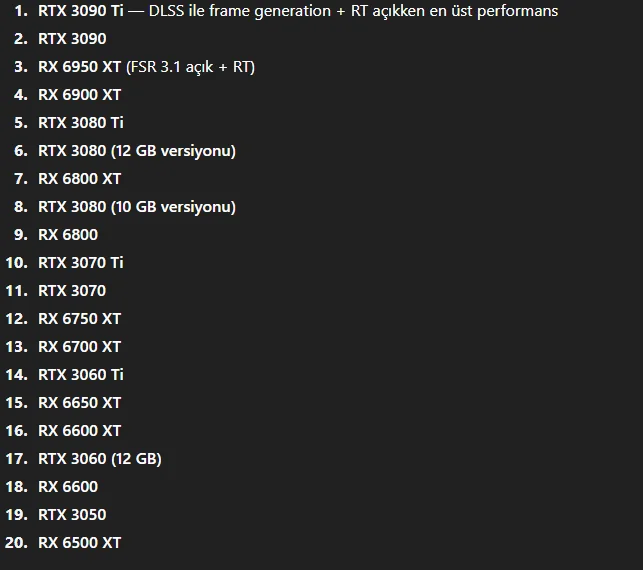Select RTX 3080 12 GB versiyonu item
This screenshot has width=643, height=570.
click(x=137, y=151)
